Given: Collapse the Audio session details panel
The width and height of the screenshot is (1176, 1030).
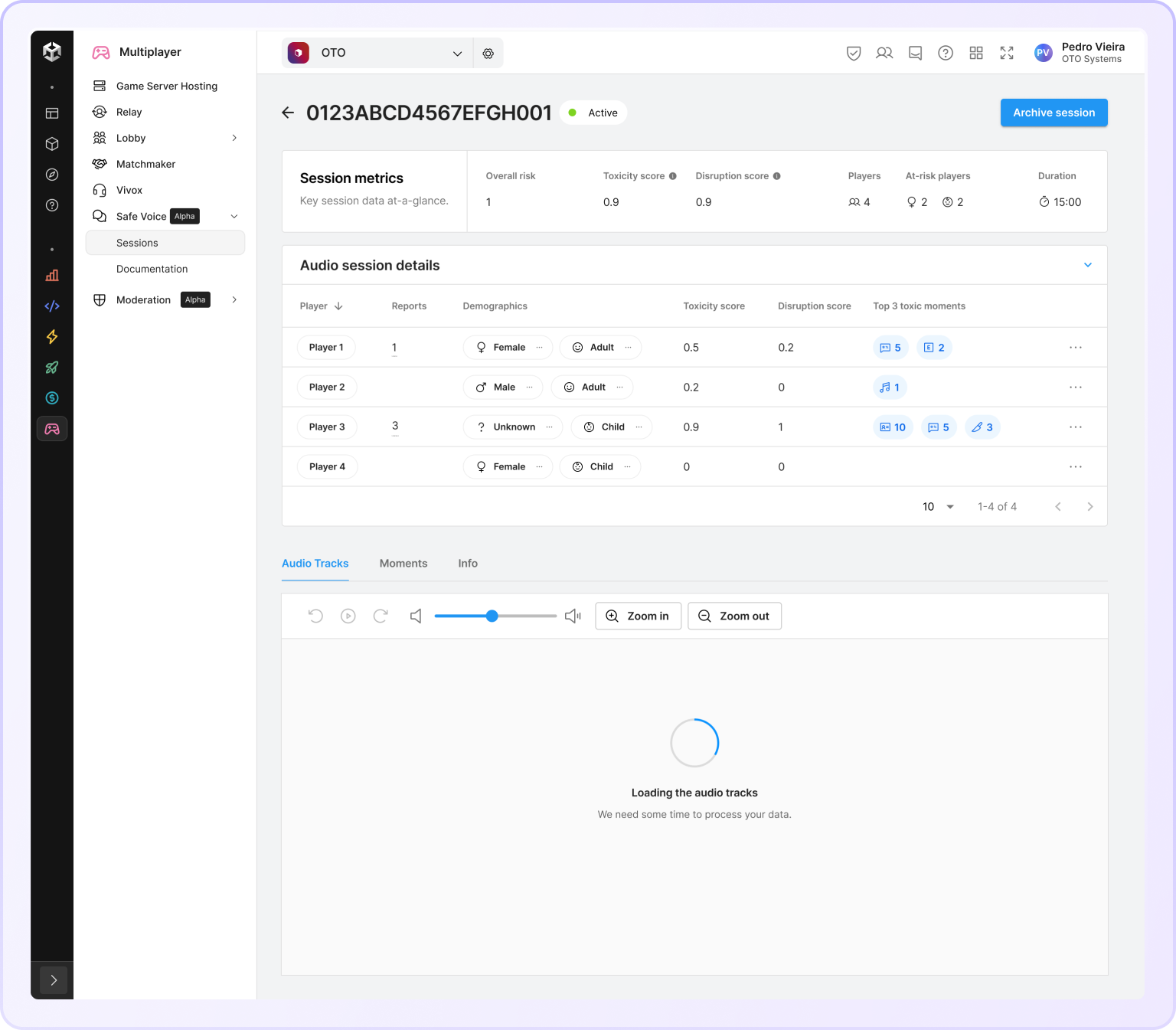Looking at the screenshot, I should pyautogui.click(x=1087, y=265).
